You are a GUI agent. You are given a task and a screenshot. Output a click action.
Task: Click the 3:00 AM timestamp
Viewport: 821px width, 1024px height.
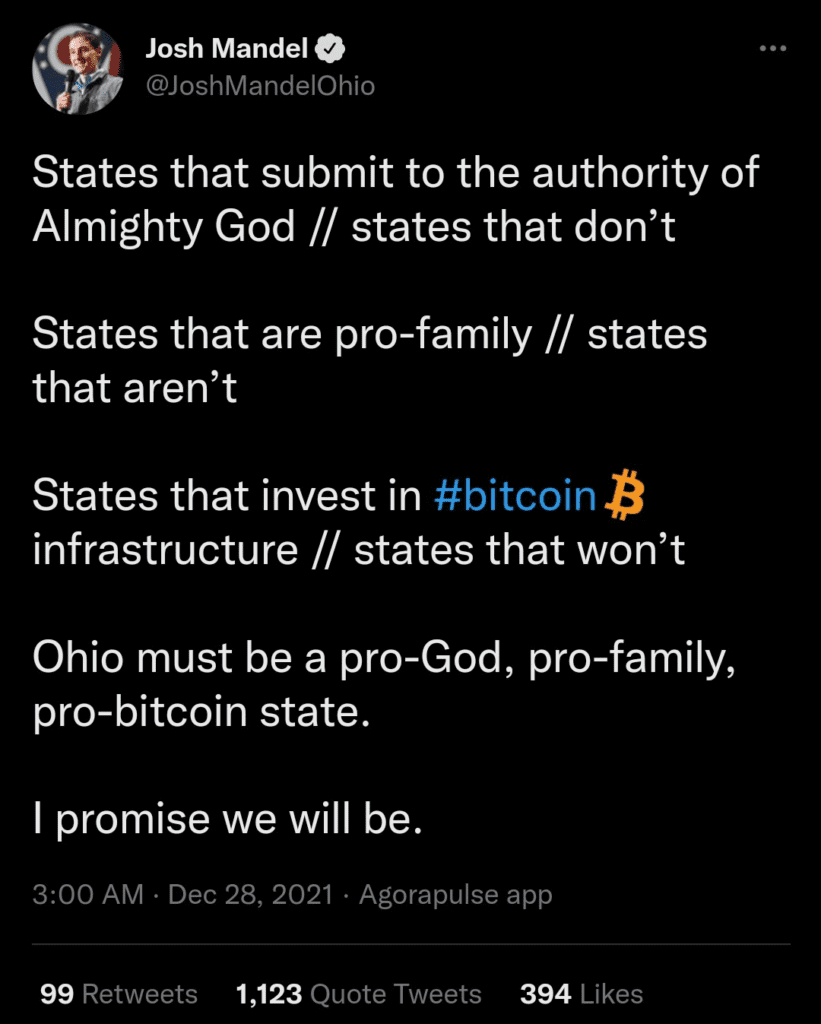point(89,894)
